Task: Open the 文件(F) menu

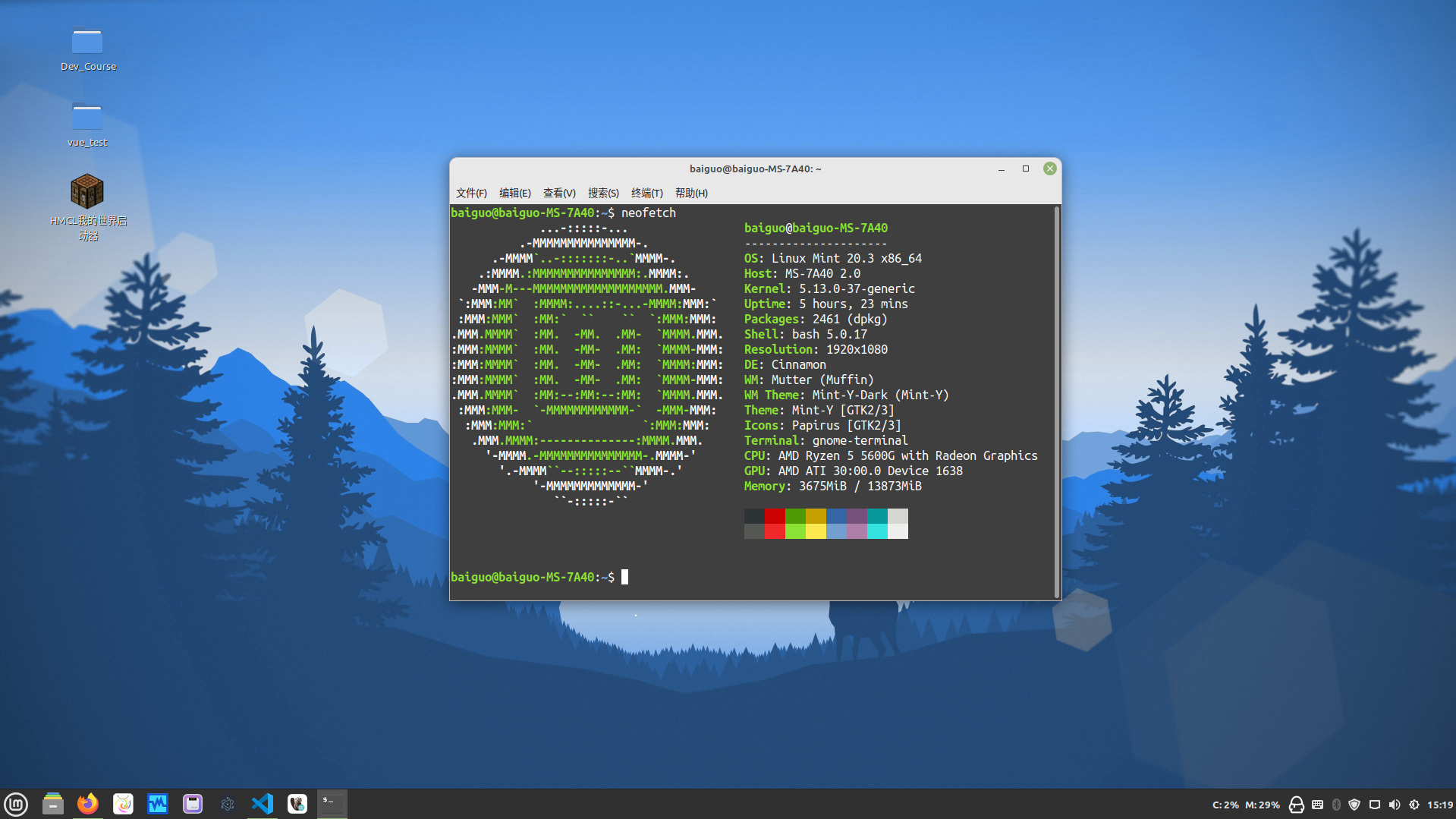Action: 471,193
